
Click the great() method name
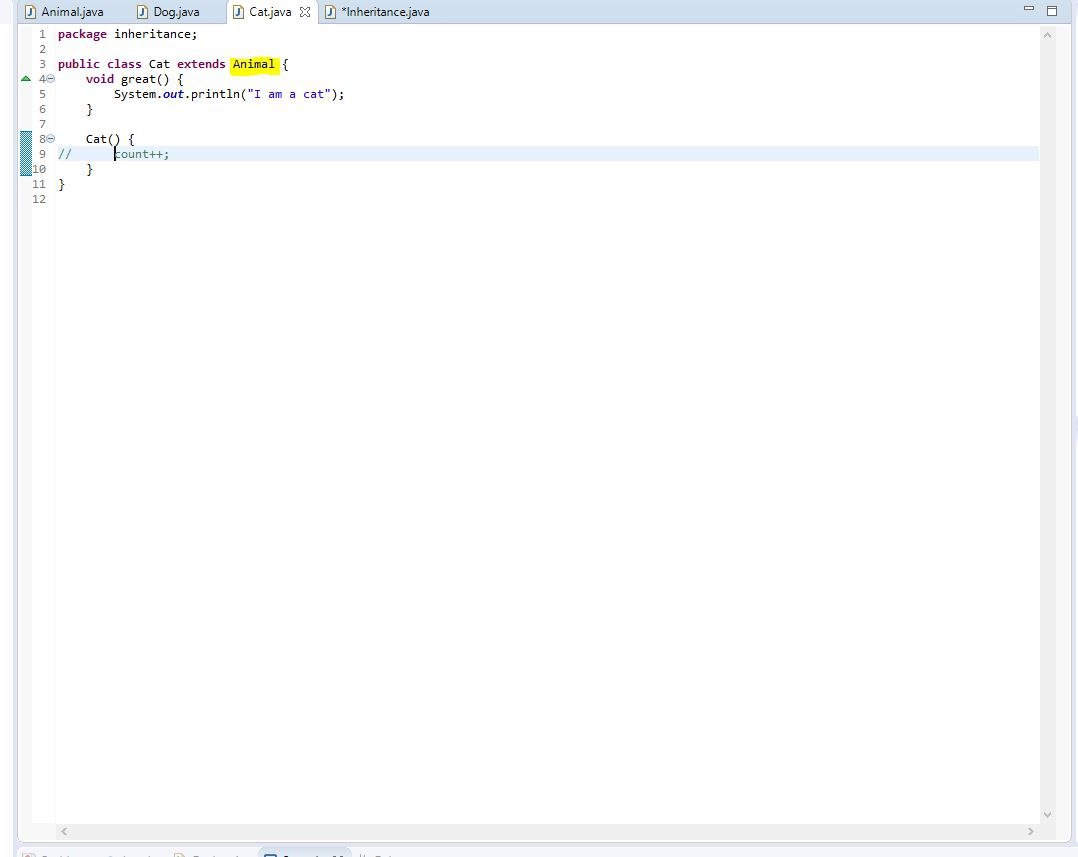(x=138, y=80)
